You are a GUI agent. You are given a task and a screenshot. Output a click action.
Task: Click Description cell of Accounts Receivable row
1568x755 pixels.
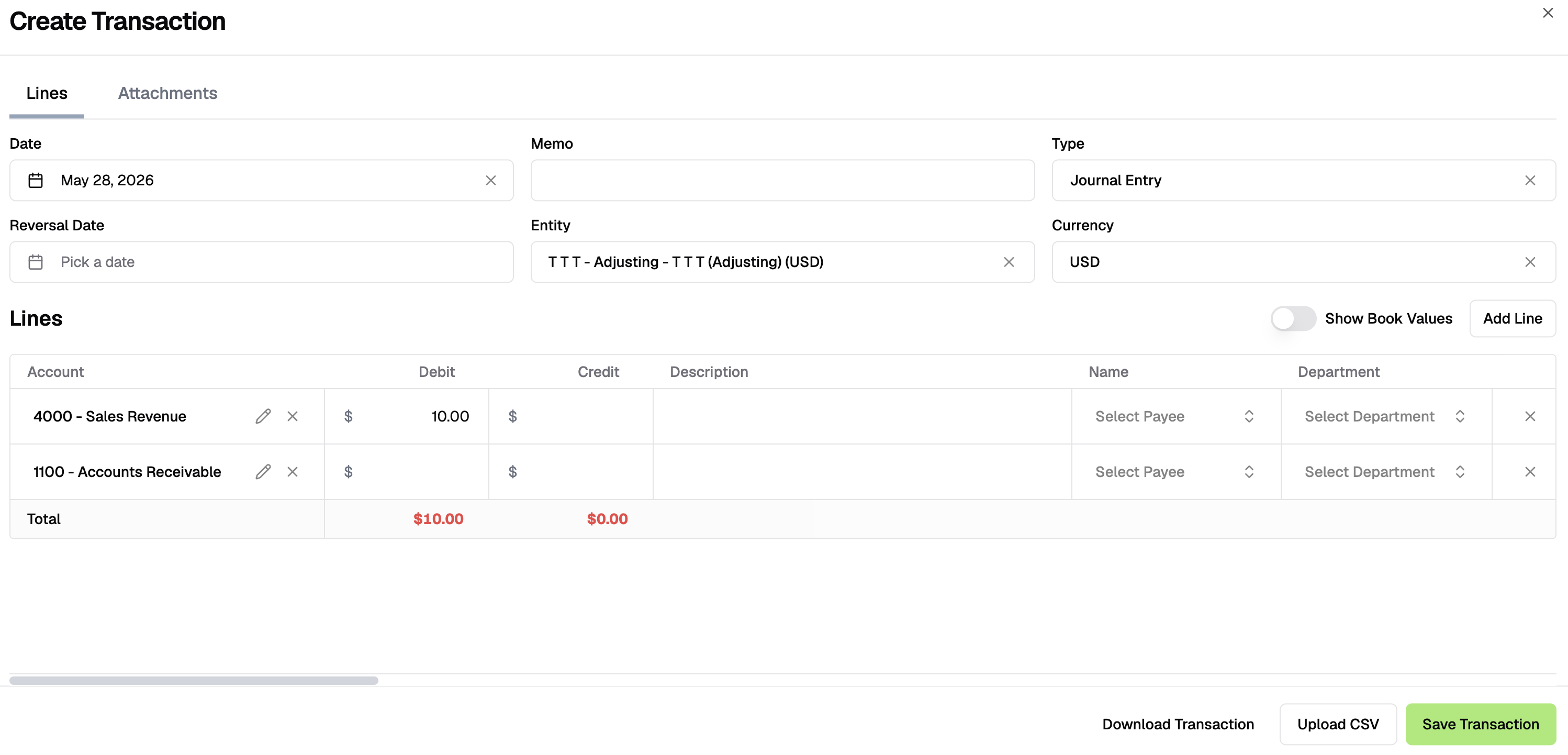[862, 472]
